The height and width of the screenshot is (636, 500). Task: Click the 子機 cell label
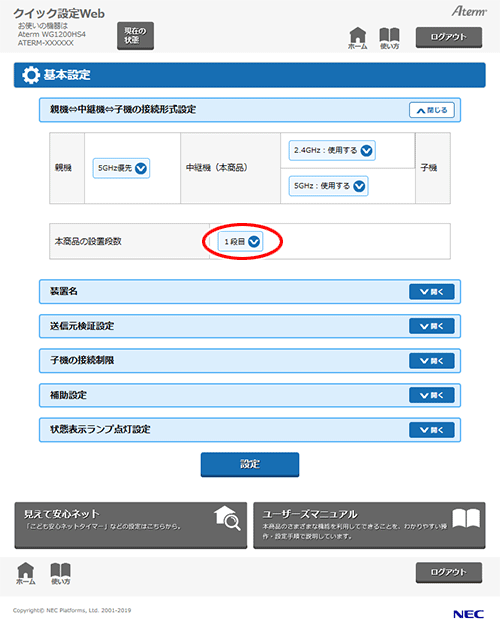[x=429, y=168]
